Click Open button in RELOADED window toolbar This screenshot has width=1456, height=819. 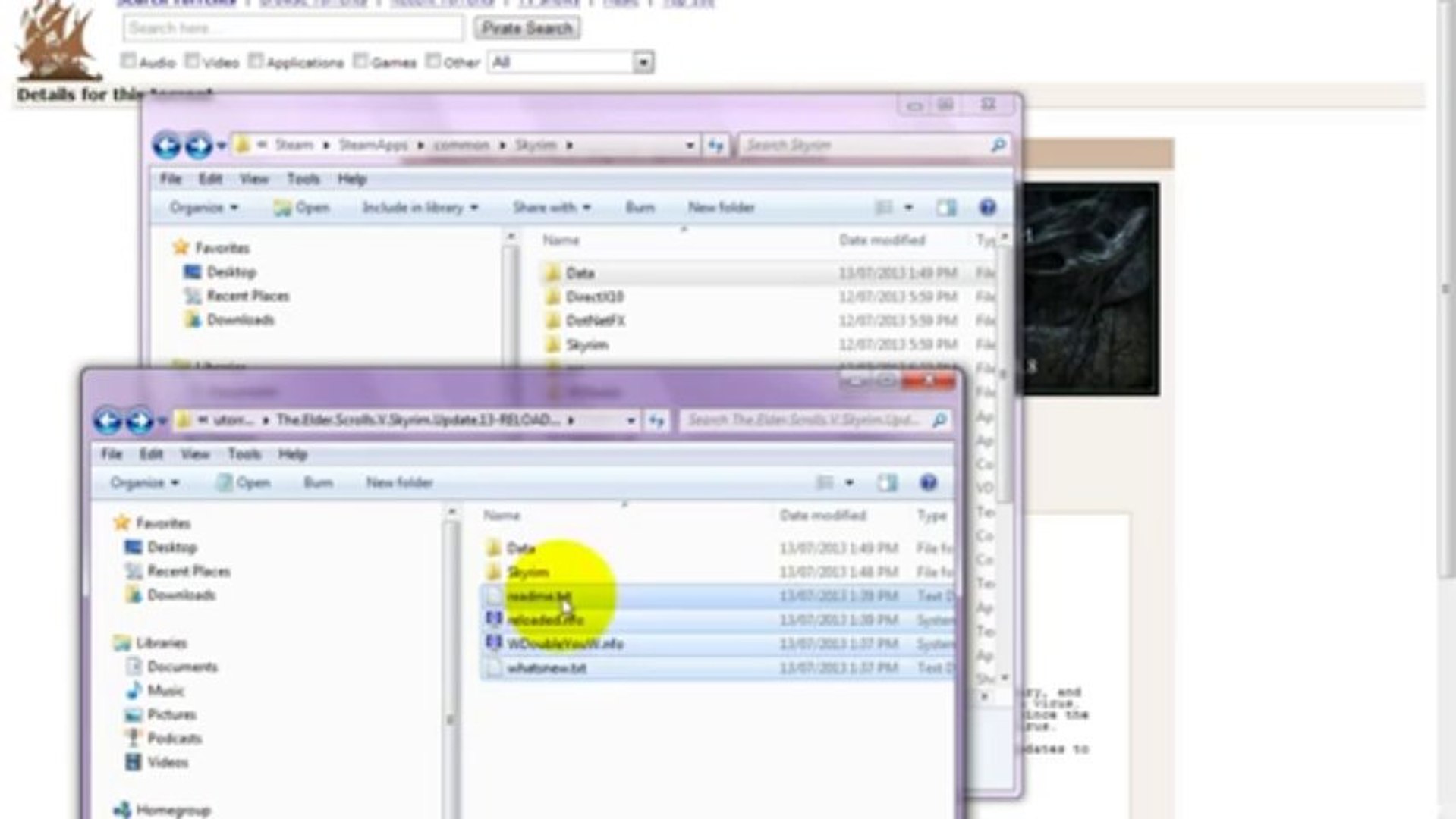[x=243, y=482]
